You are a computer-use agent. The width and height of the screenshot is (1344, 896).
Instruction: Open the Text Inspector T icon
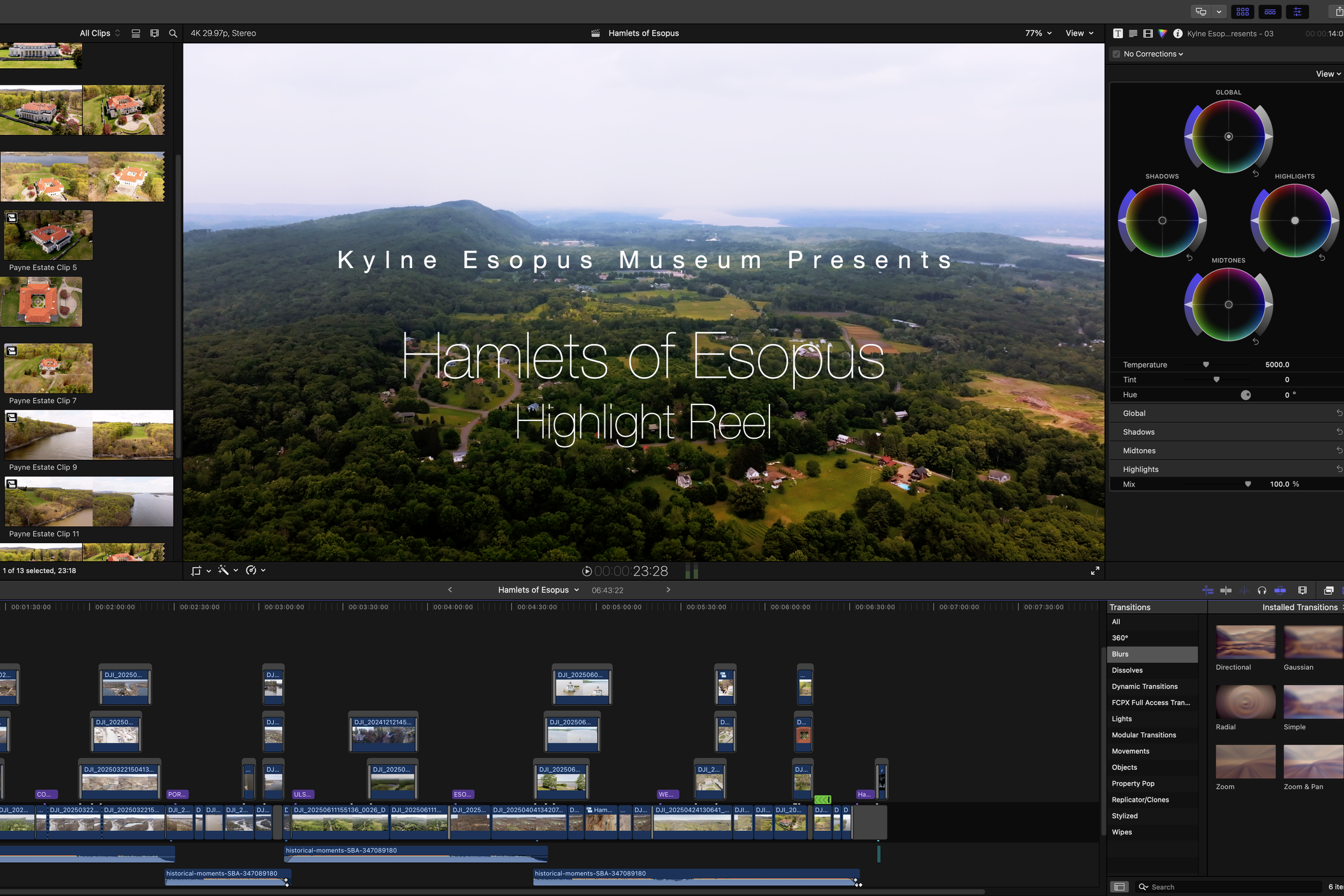[1118, 33]
